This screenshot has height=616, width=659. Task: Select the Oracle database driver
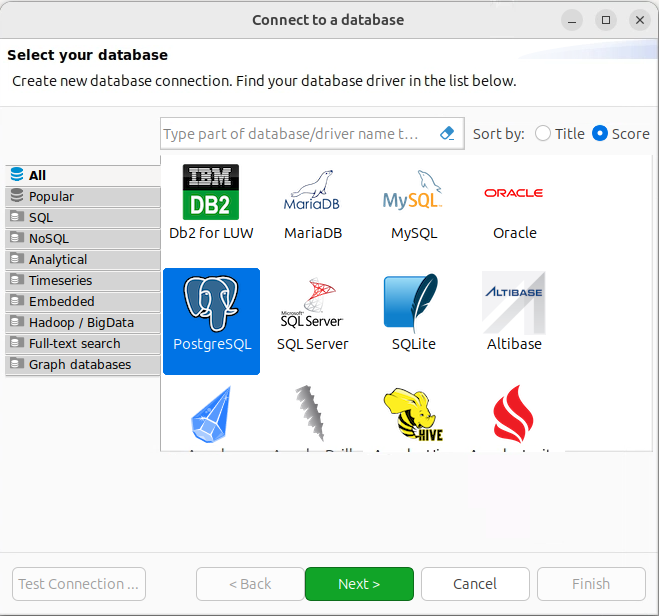514,193
